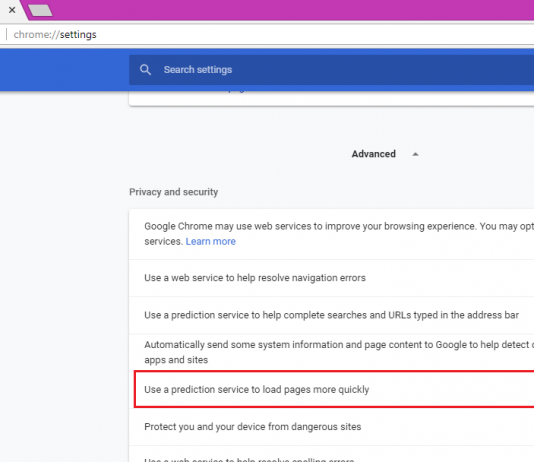Viewport: 534px width, 462px height.
Task: Toggle resolve navigation errors web service
Action: tap(331, 278)
